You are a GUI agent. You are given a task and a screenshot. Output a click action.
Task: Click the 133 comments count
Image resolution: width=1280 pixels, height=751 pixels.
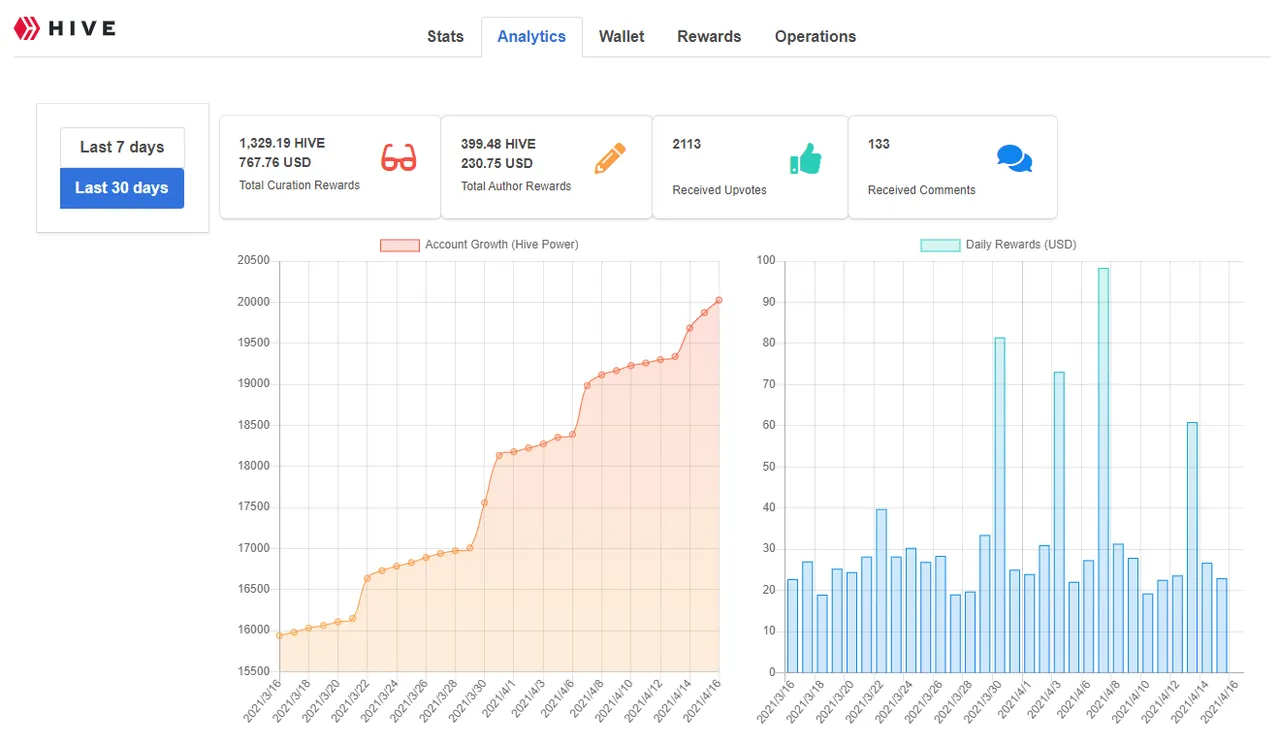pos(879,144)
